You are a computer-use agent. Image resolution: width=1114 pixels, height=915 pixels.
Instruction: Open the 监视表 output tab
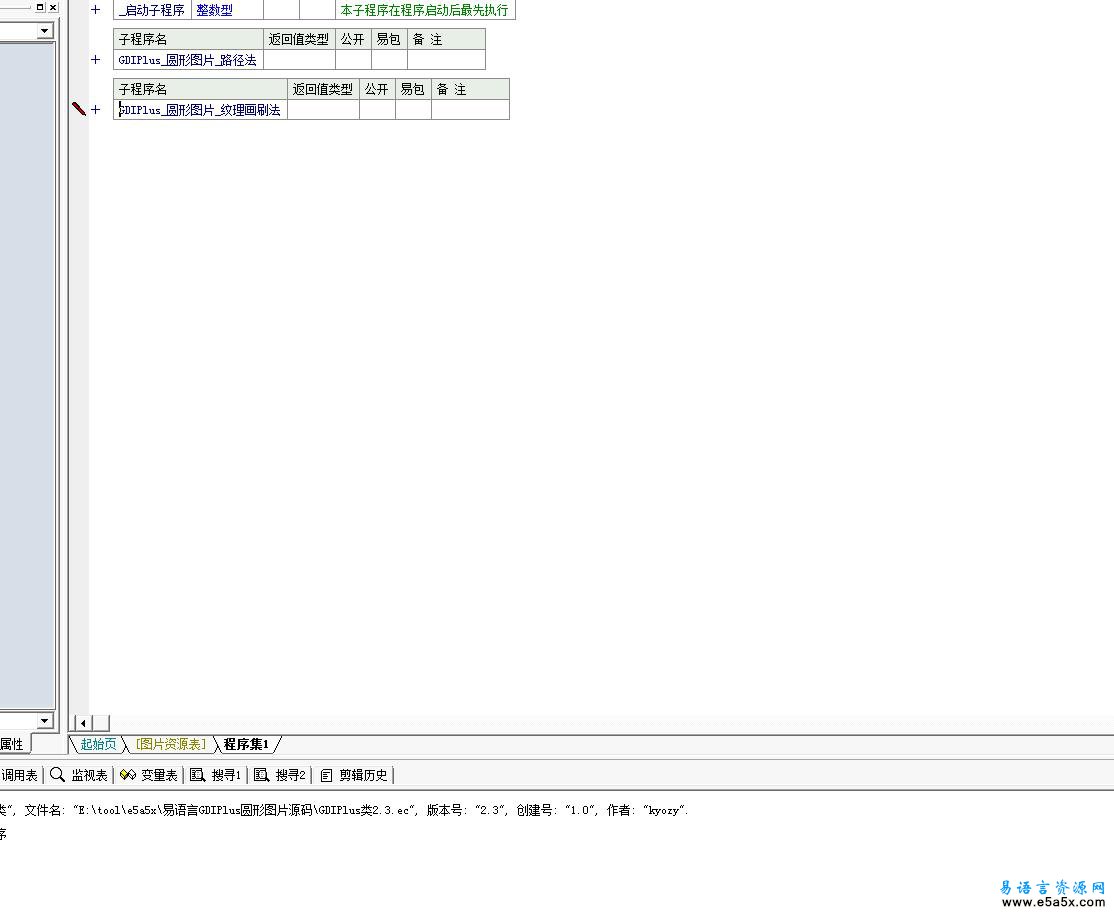coord(79,775)
